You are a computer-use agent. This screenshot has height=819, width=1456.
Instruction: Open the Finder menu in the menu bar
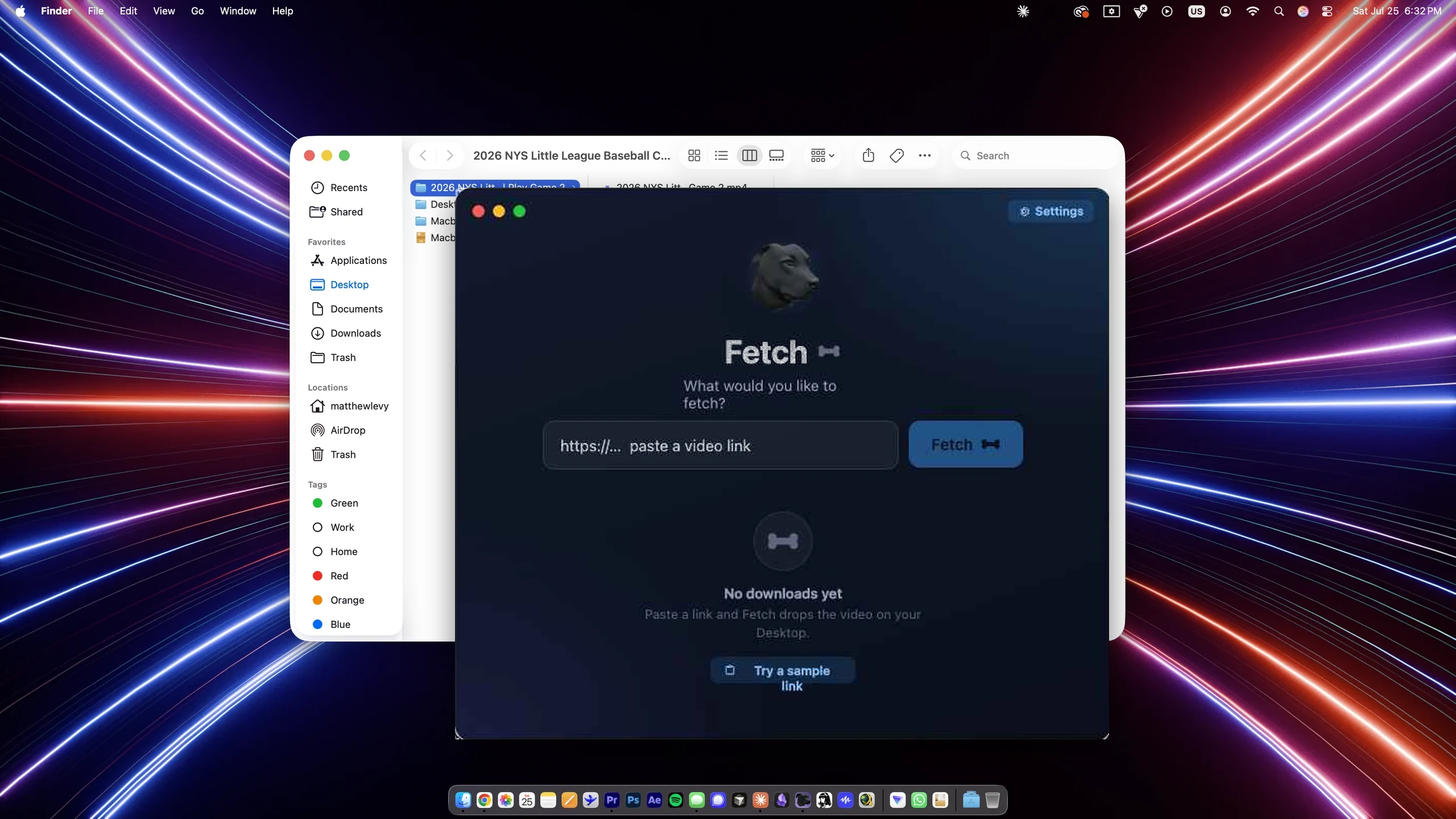click(x=56, y=11)
